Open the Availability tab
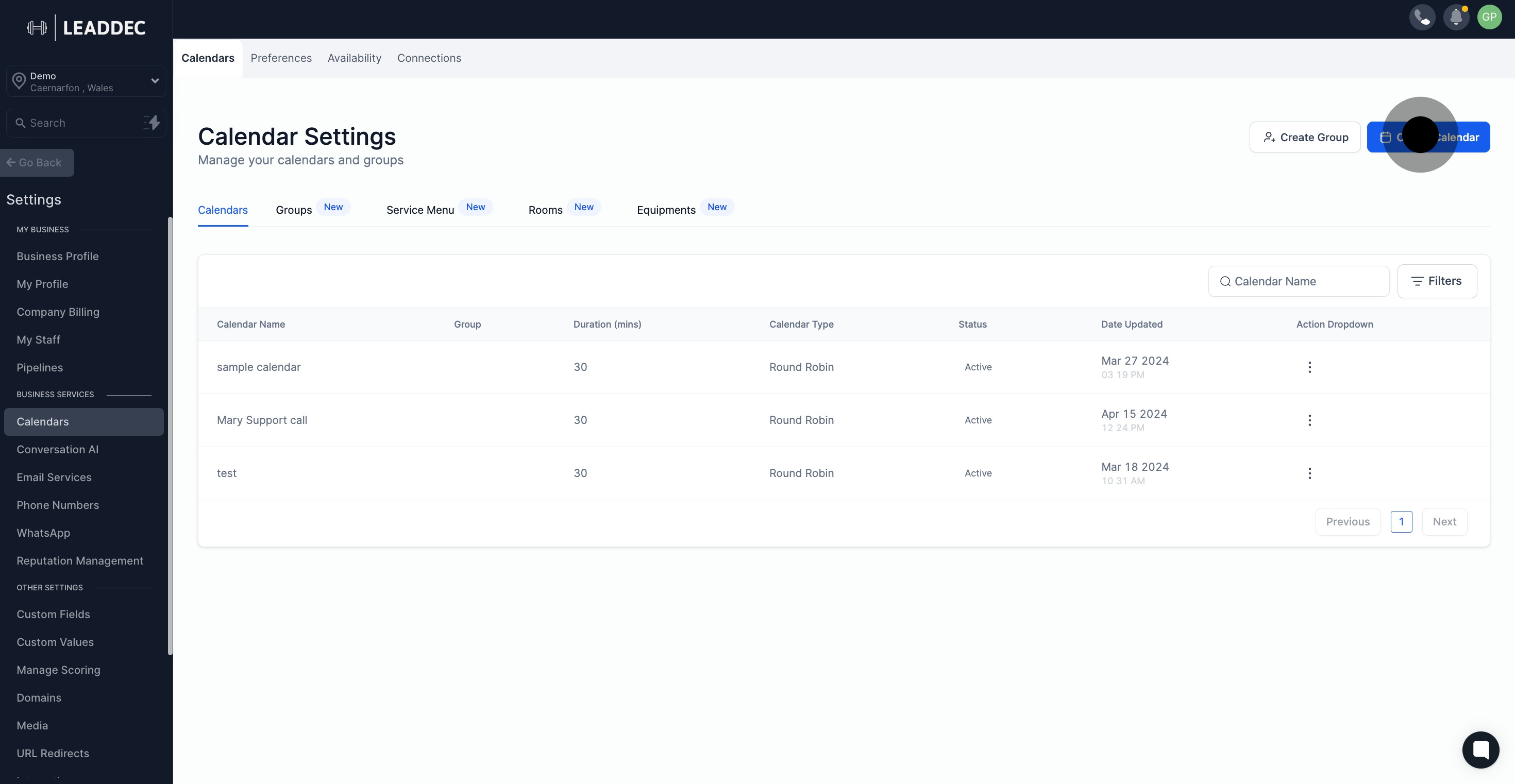1515x784 pixels. [x=354, y=58]
